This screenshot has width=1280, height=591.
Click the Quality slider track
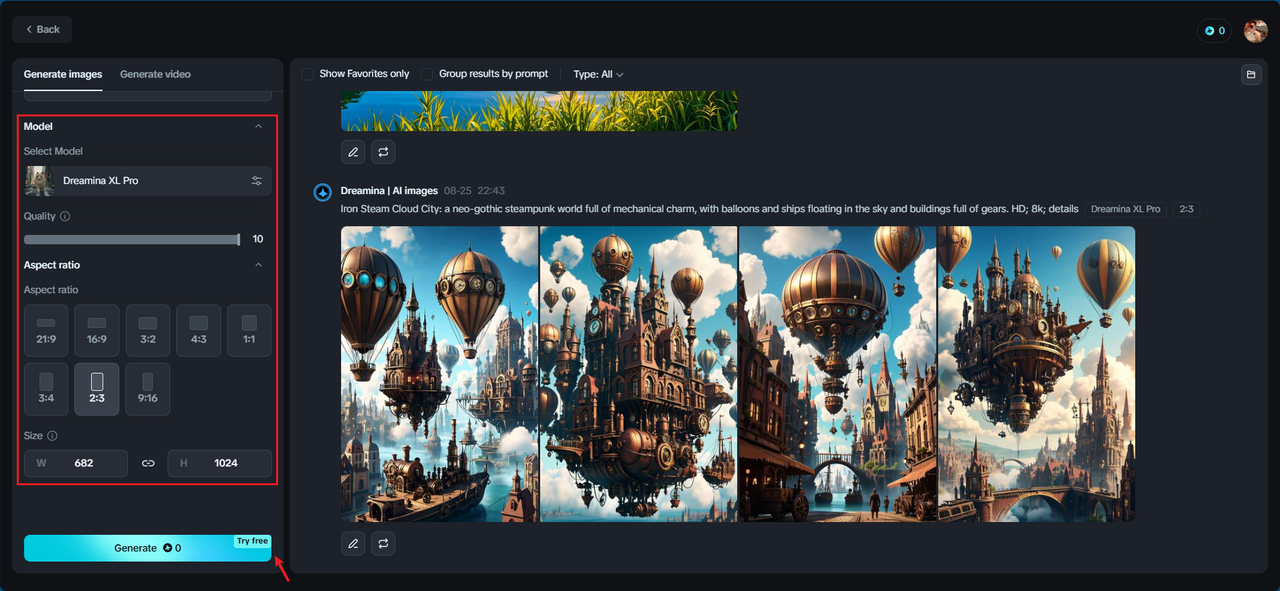[x=132, y=239]
